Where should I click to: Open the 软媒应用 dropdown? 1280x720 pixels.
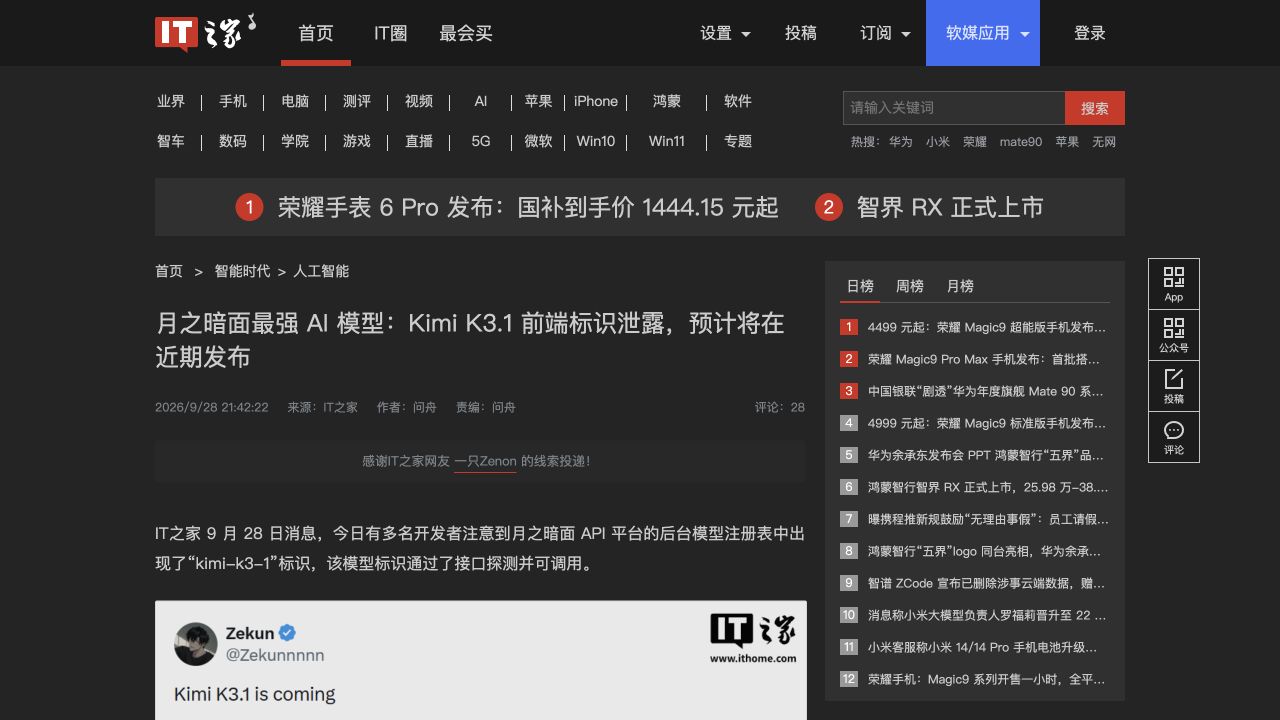coord(983,33)
